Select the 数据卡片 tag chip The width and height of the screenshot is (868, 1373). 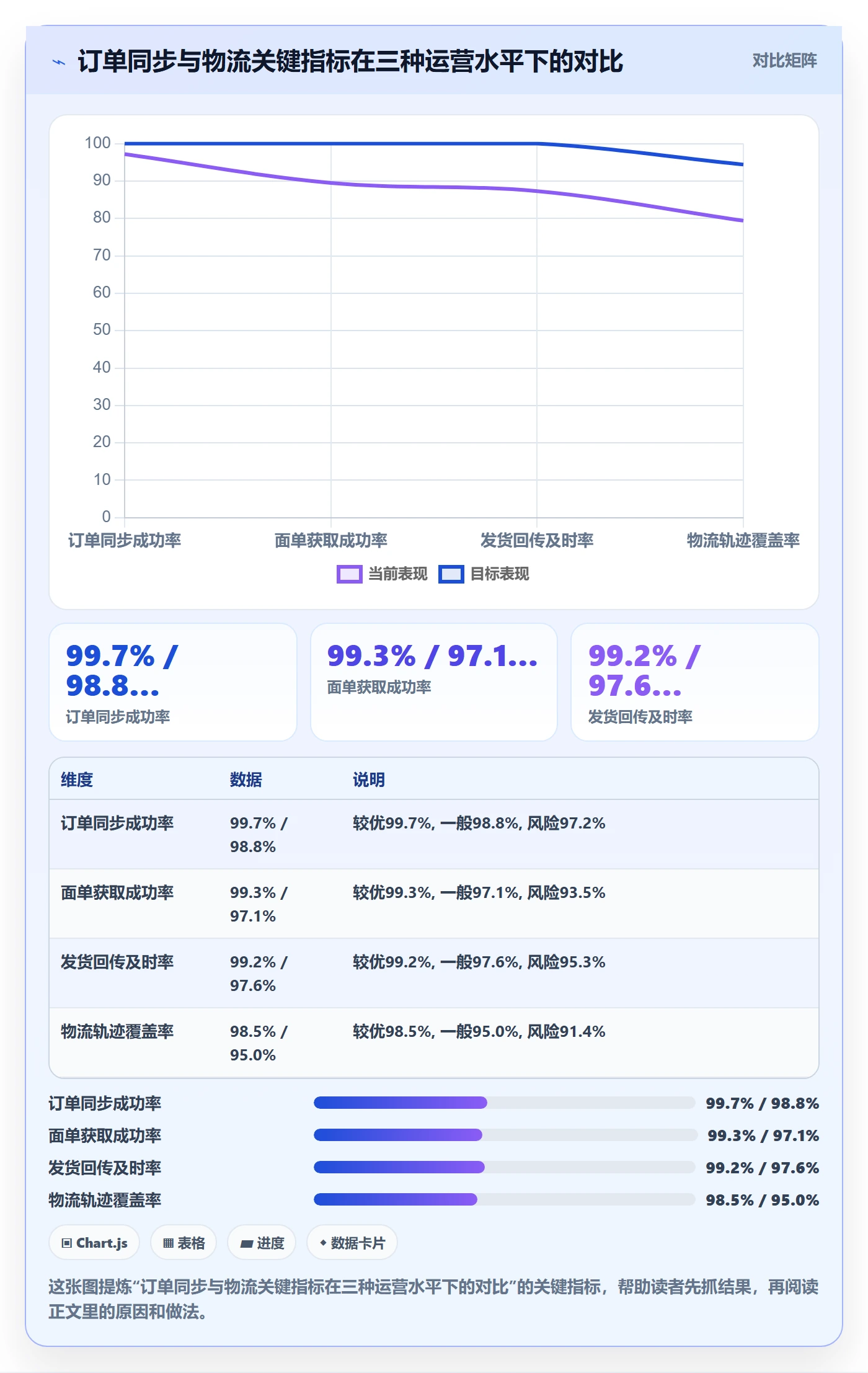(x=352, y=1243)
